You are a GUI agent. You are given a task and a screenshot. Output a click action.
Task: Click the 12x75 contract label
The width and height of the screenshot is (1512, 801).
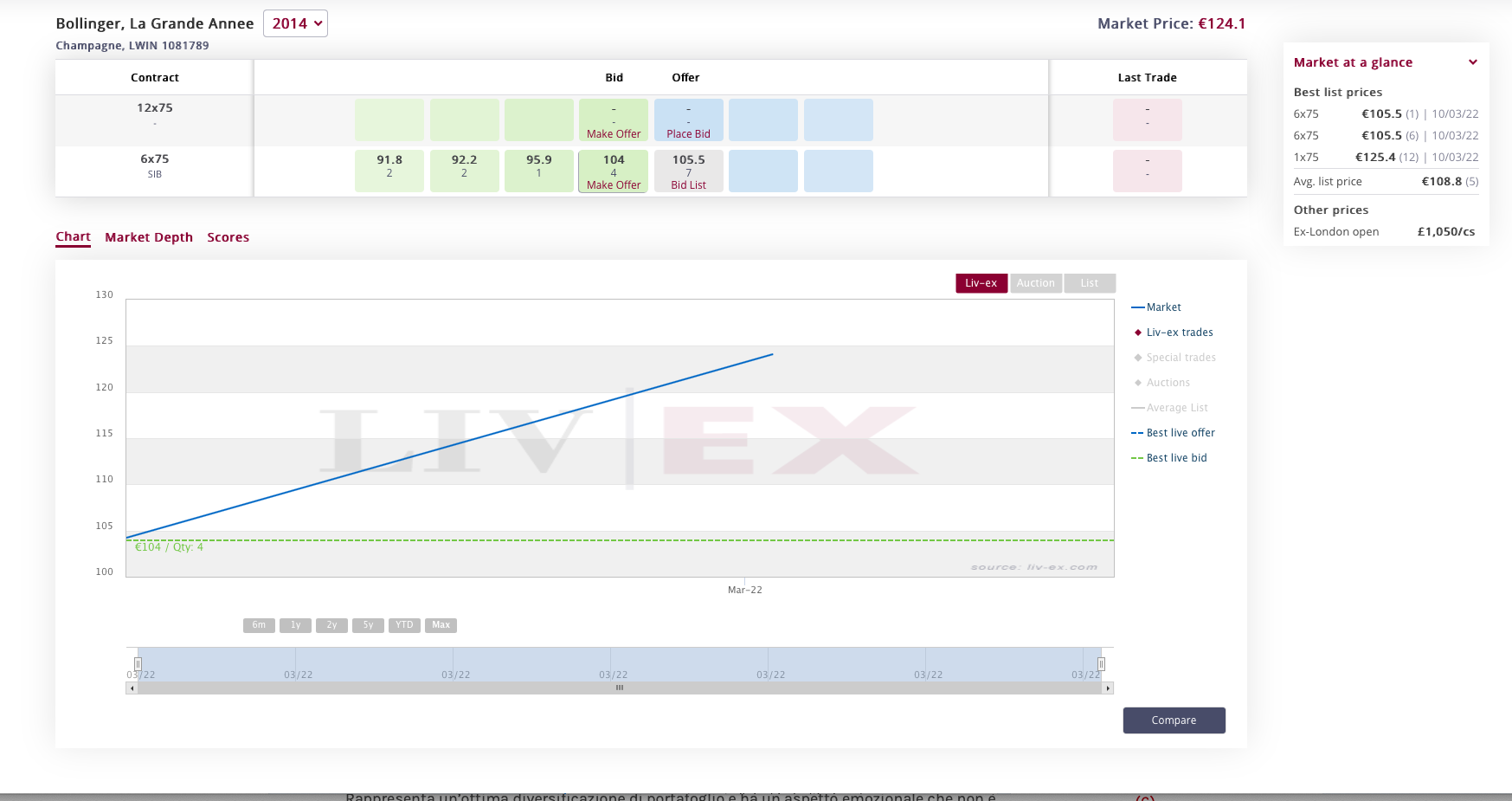pyautogui.click(x=155, y=108)
